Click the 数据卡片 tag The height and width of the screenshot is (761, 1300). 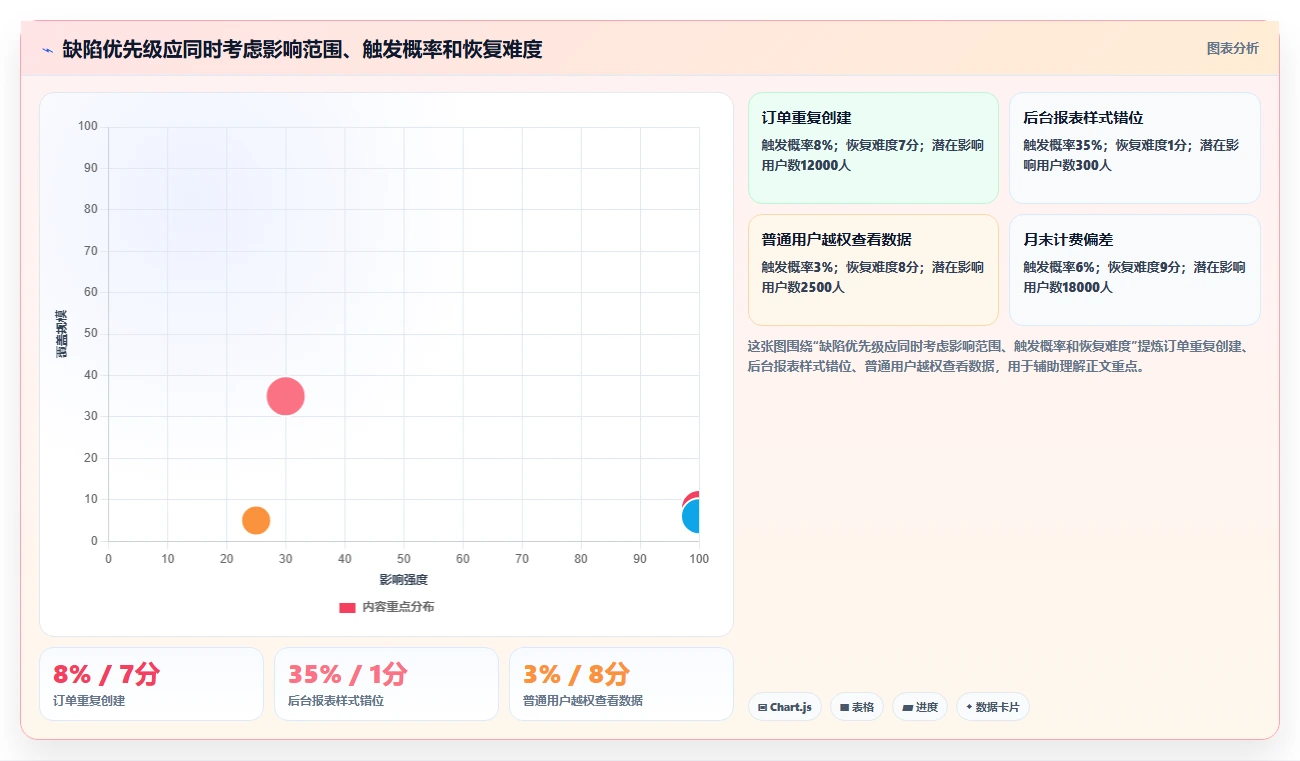coord(992,707)
